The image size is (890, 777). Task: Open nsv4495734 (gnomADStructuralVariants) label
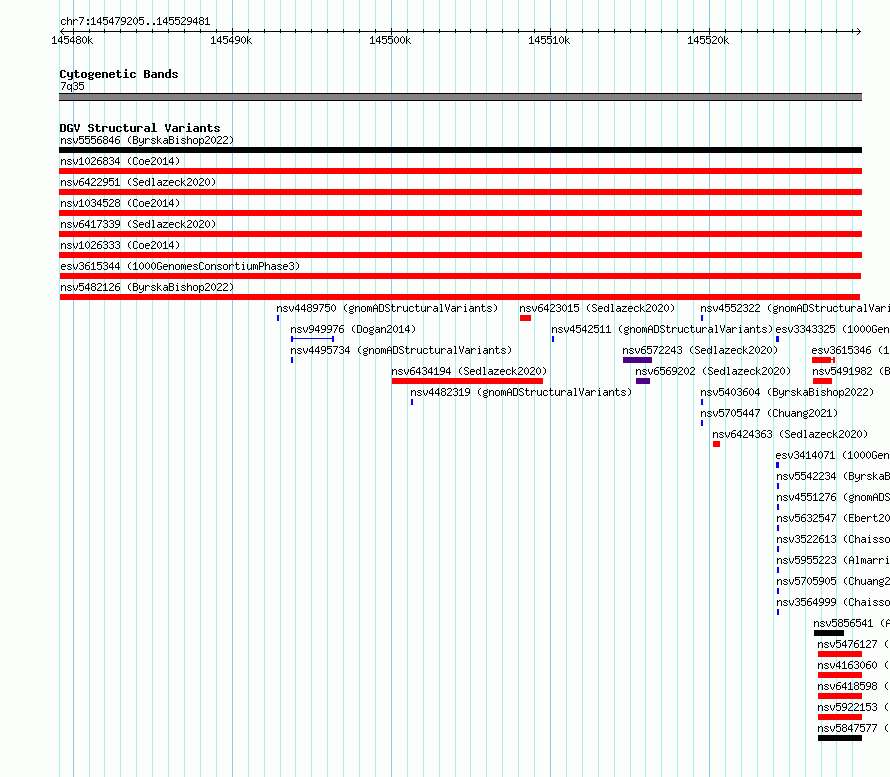tap(401, 350)
